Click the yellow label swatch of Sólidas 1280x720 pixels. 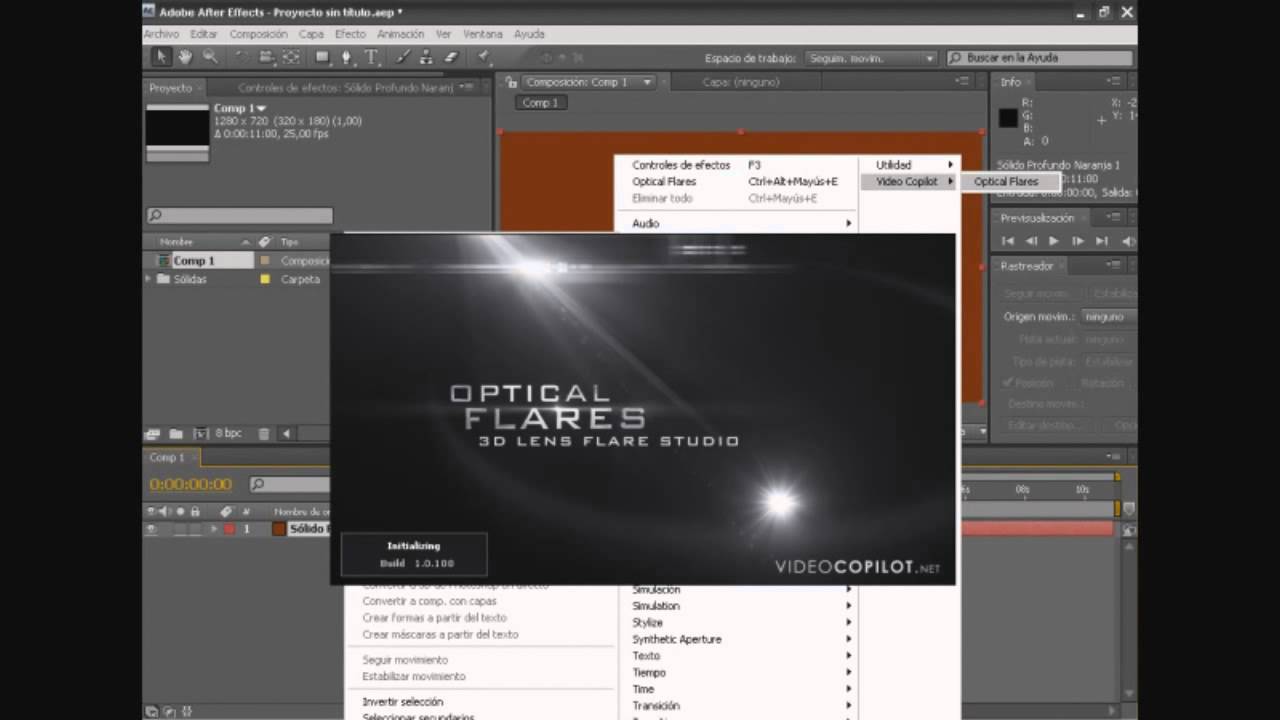click(x=265, y=279)
